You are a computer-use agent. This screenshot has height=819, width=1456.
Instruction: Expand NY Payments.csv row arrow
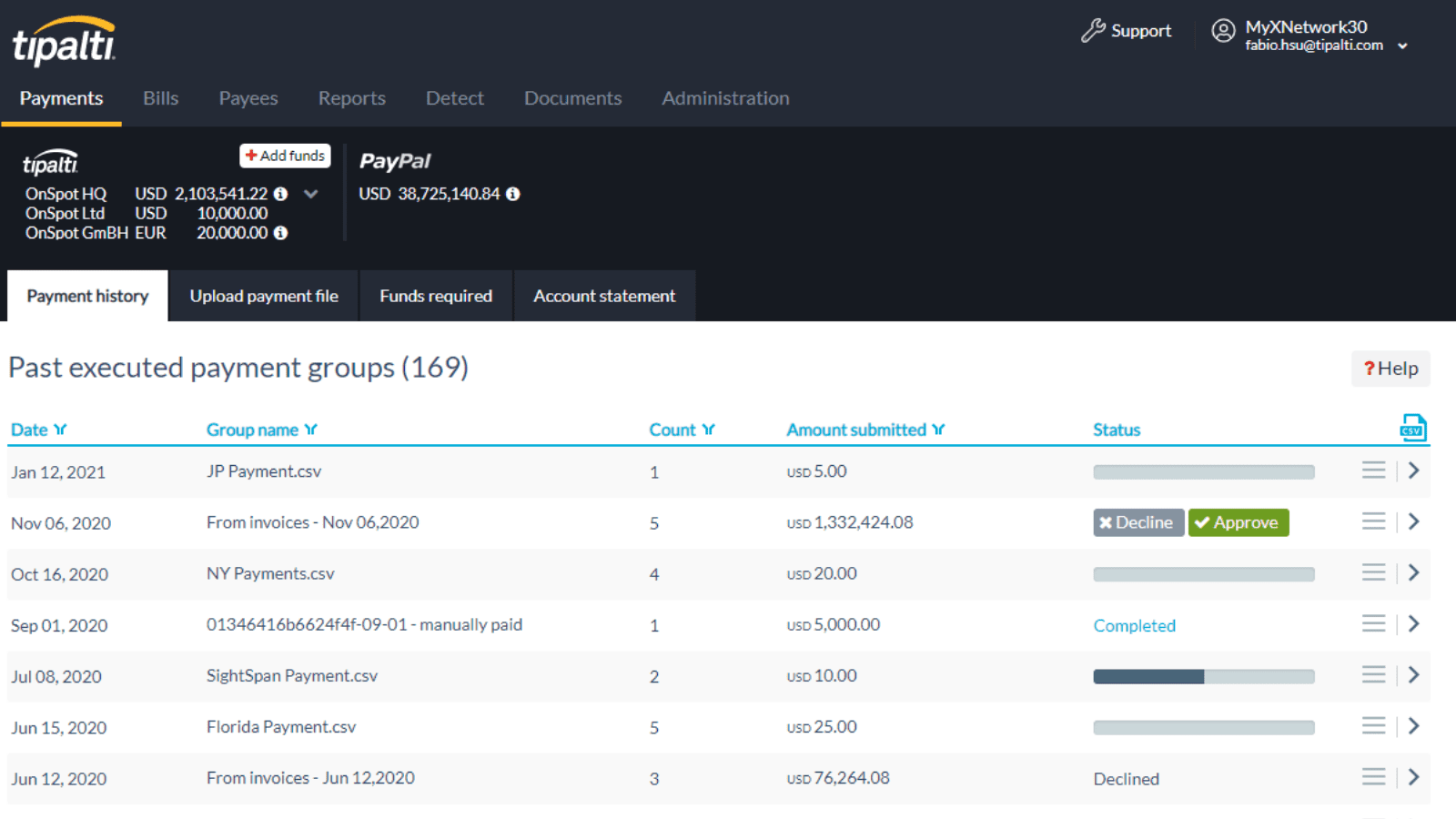click(x=1413, y=572)
